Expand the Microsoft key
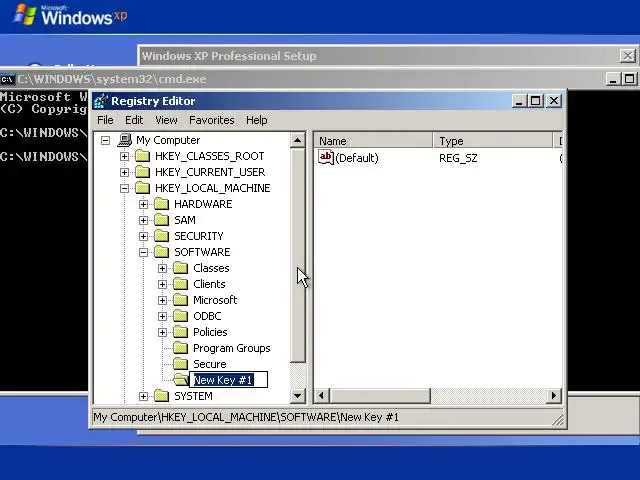The height and width of the screenshot is (480, 640). coord(162,300)
